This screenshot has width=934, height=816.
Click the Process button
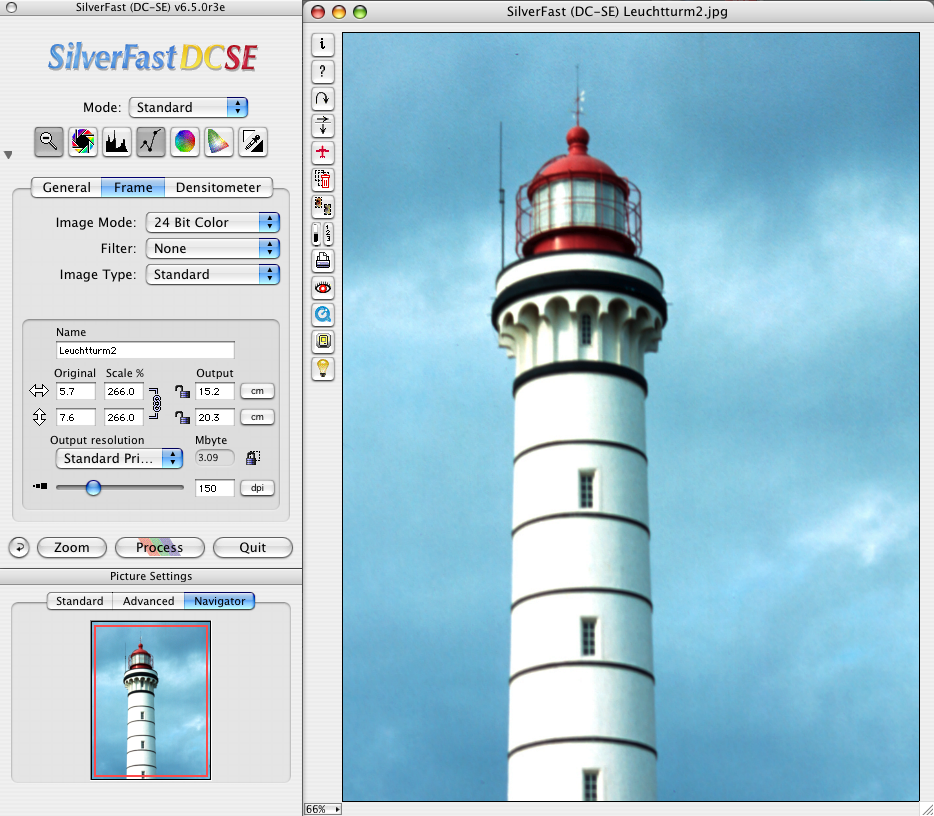pyautogui.click(x=159, y=547)
